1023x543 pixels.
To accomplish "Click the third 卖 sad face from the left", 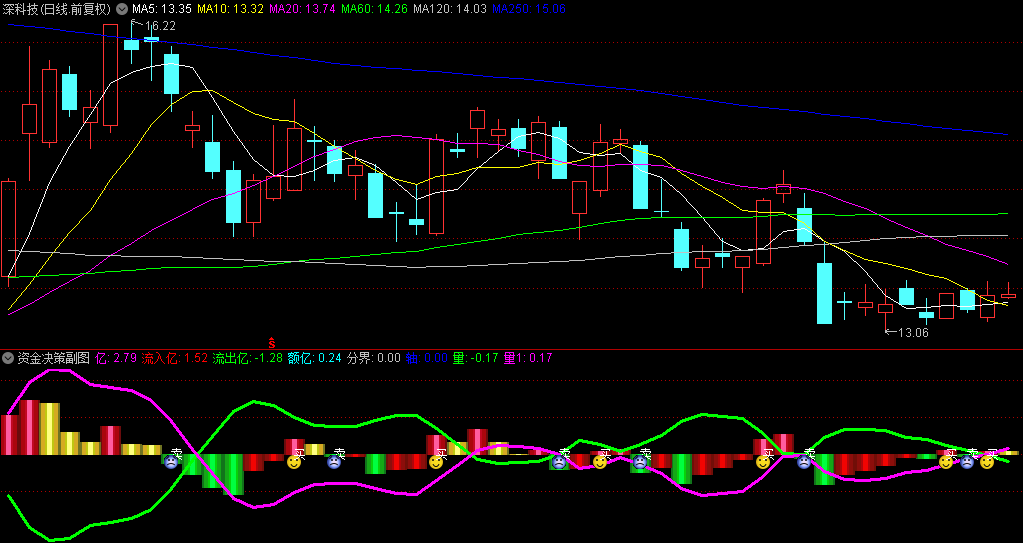I will pyautogui.click(x=559, y=462).
